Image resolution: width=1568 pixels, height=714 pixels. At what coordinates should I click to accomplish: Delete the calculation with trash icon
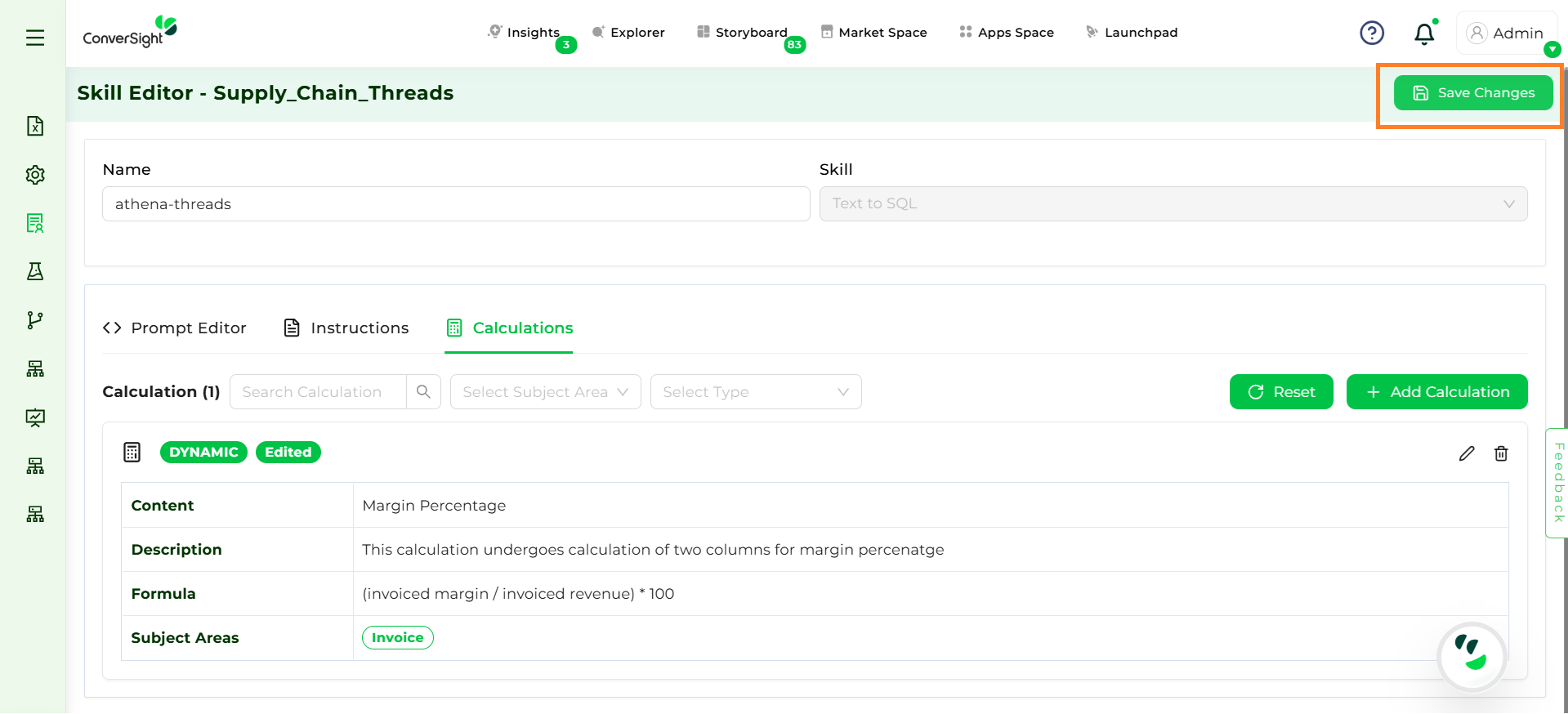point(1501,453)
